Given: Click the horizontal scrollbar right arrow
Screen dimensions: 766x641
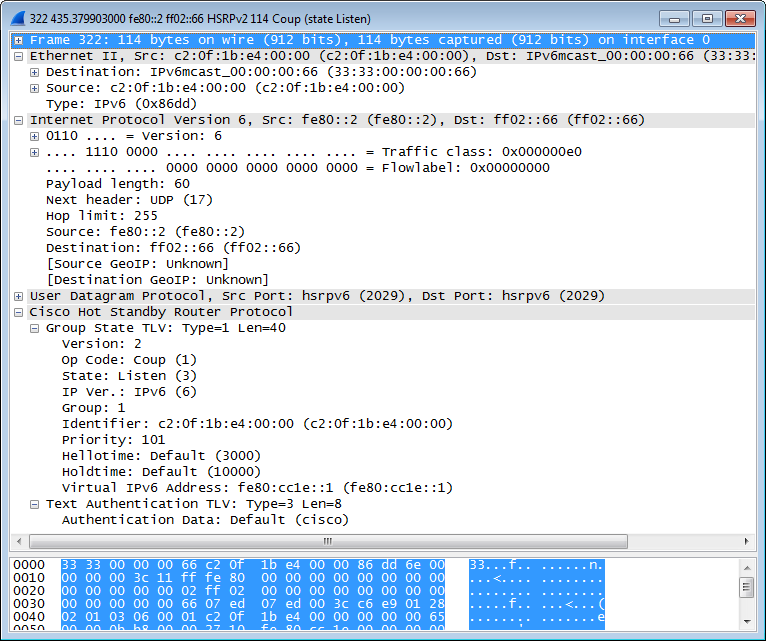Looking at the screenshot, I should click(x=746, y=541).
